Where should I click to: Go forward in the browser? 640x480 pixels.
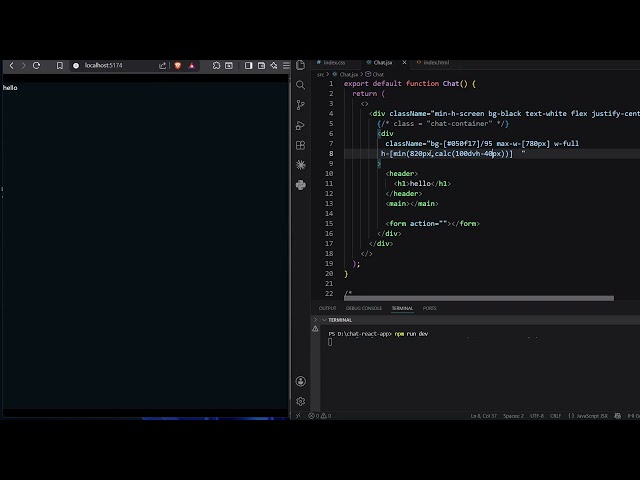coord(23,65)
